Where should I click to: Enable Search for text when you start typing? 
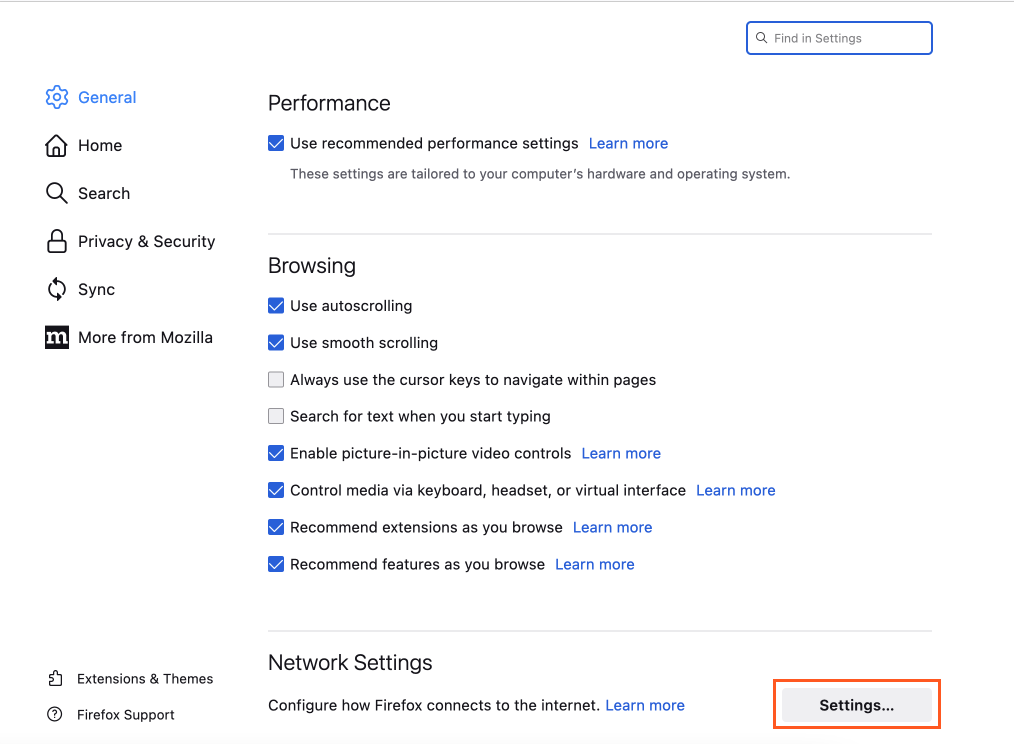pyautogui.click(x=275, y=416)
